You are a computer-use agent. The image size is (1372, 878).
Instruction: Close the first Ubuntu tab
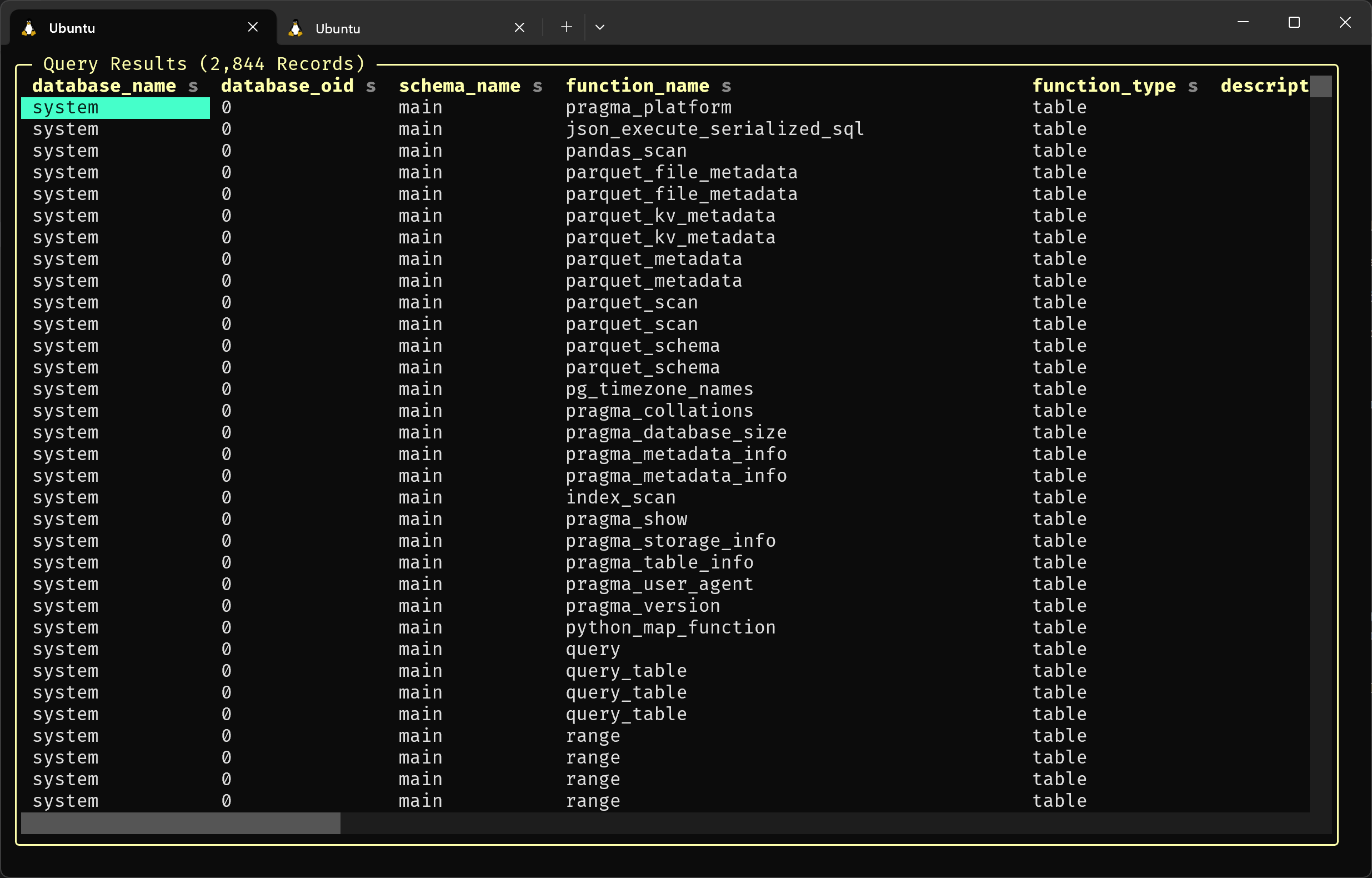pos(253,27)
